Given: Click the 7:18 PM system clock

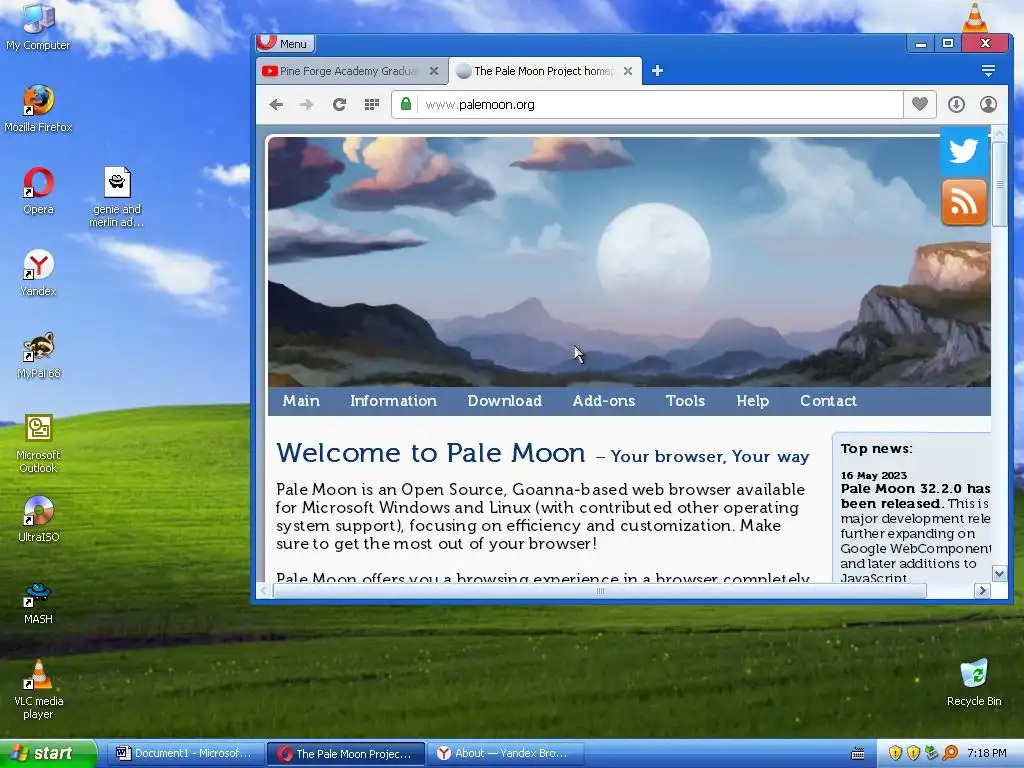Looking at the screenshot, I should (987, 754).
